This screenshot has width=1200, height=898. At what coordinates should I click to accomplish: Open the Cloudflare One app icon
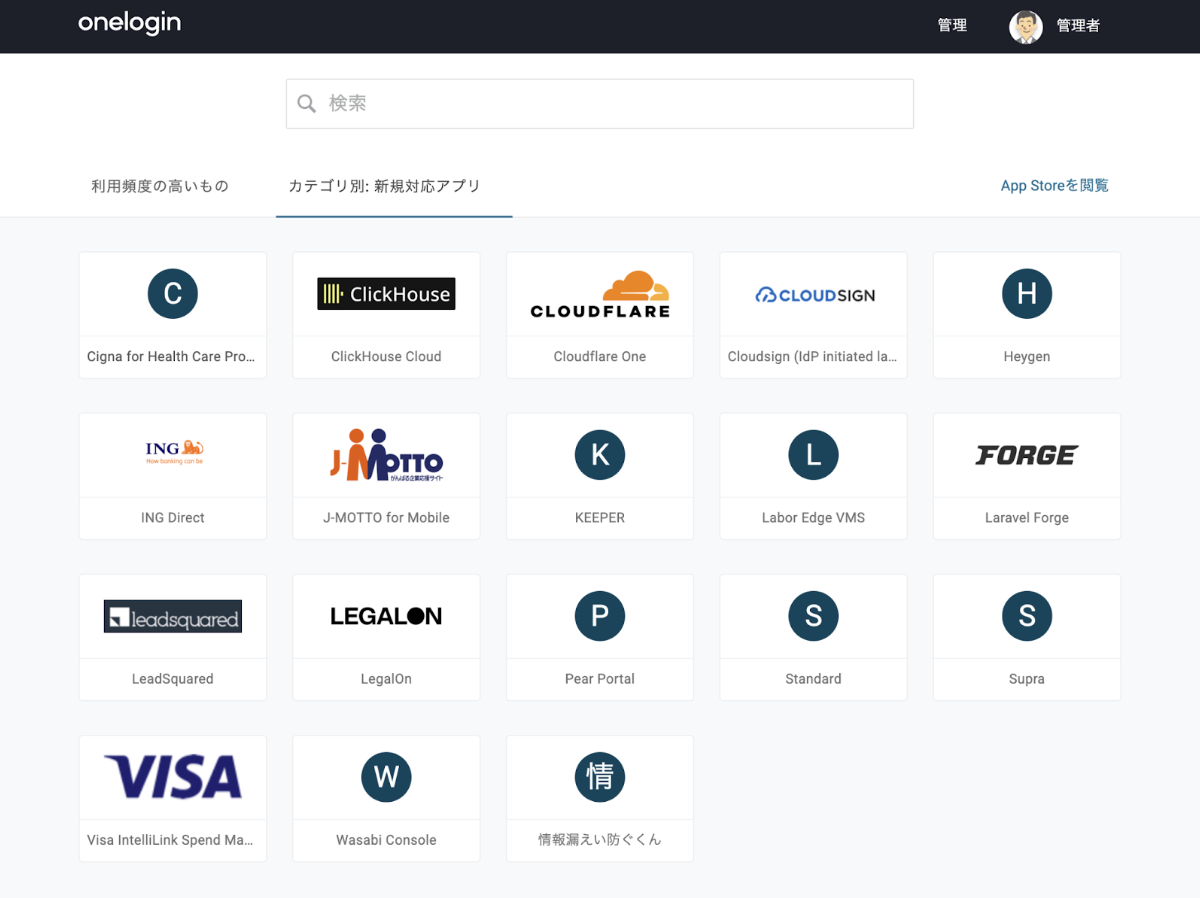tap(599, 294)
